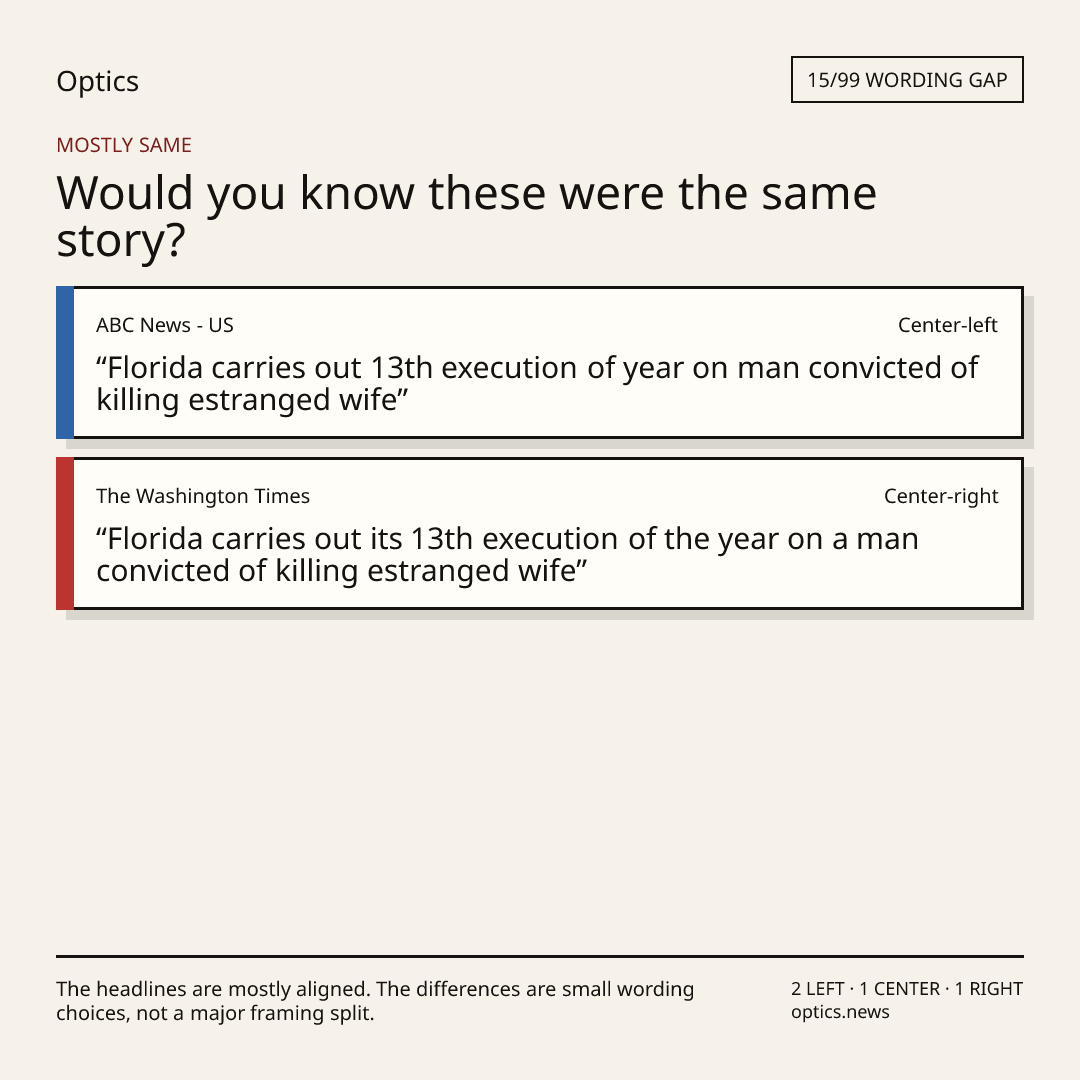Viewport: 1080px width, 1080px height.
Task: Click the Center-right bias label
Action: point(941,496)
